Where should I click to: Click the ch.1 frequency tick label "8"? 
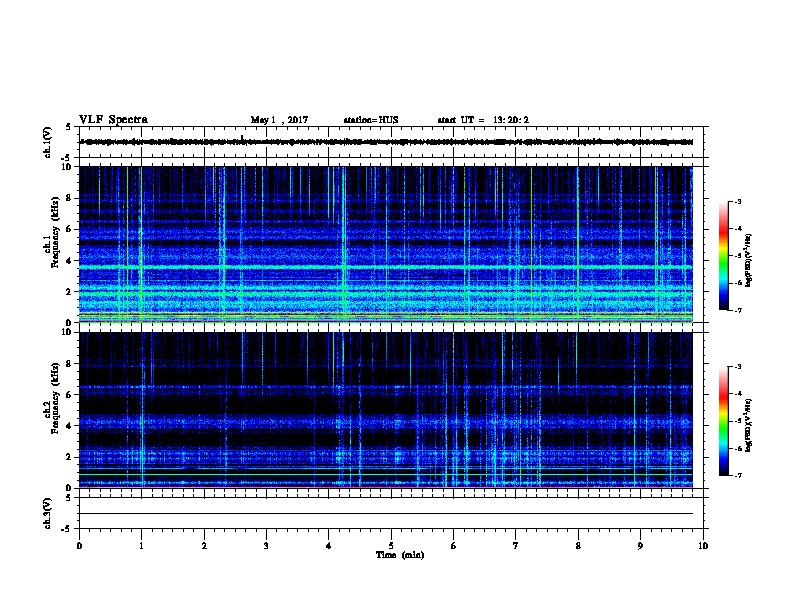(69, 198)
